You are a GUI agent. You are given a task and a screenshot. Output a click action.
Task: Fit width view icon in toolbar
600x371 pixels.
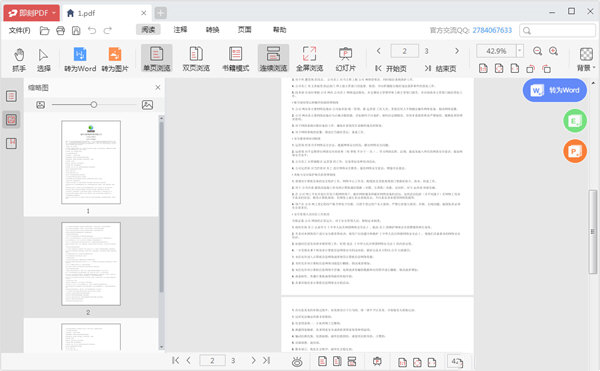pos(515,68)
